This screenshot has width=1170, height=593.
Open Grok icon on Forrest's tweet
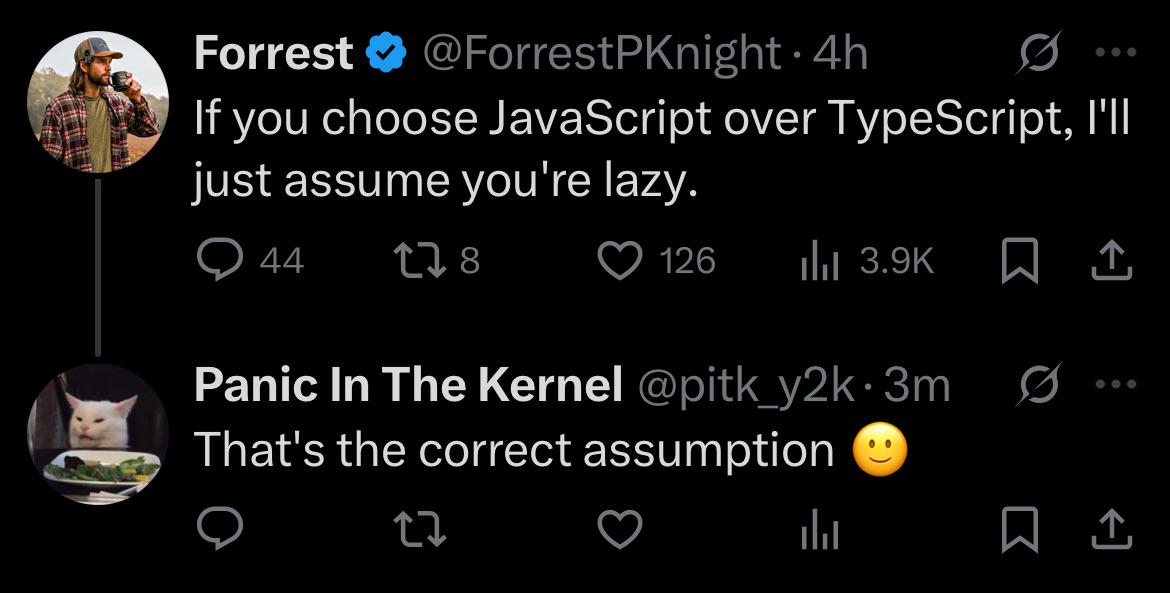(1035, 53)
